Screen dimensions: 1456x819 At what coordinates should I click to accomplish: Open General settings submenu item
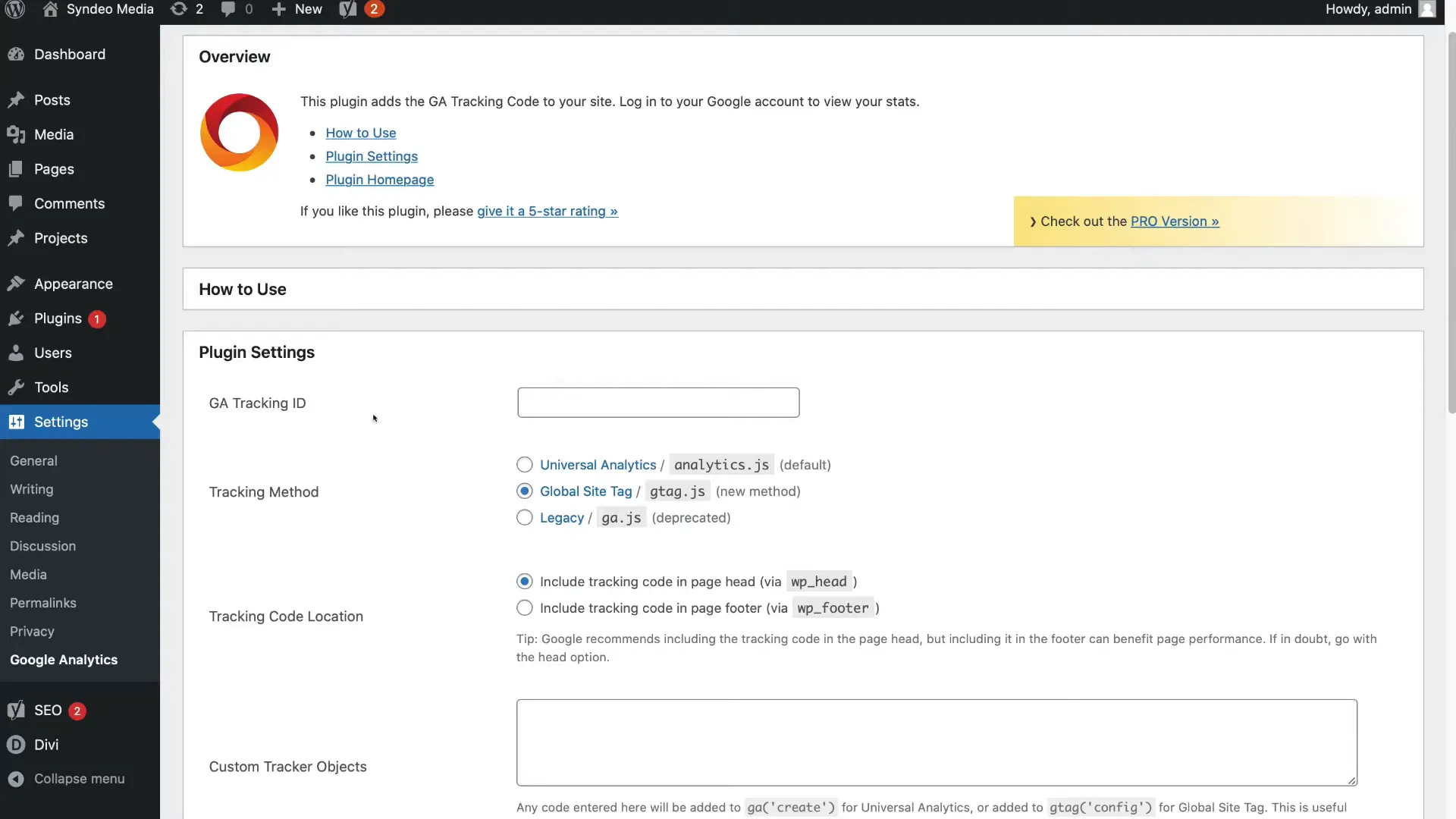pos(33,461)
